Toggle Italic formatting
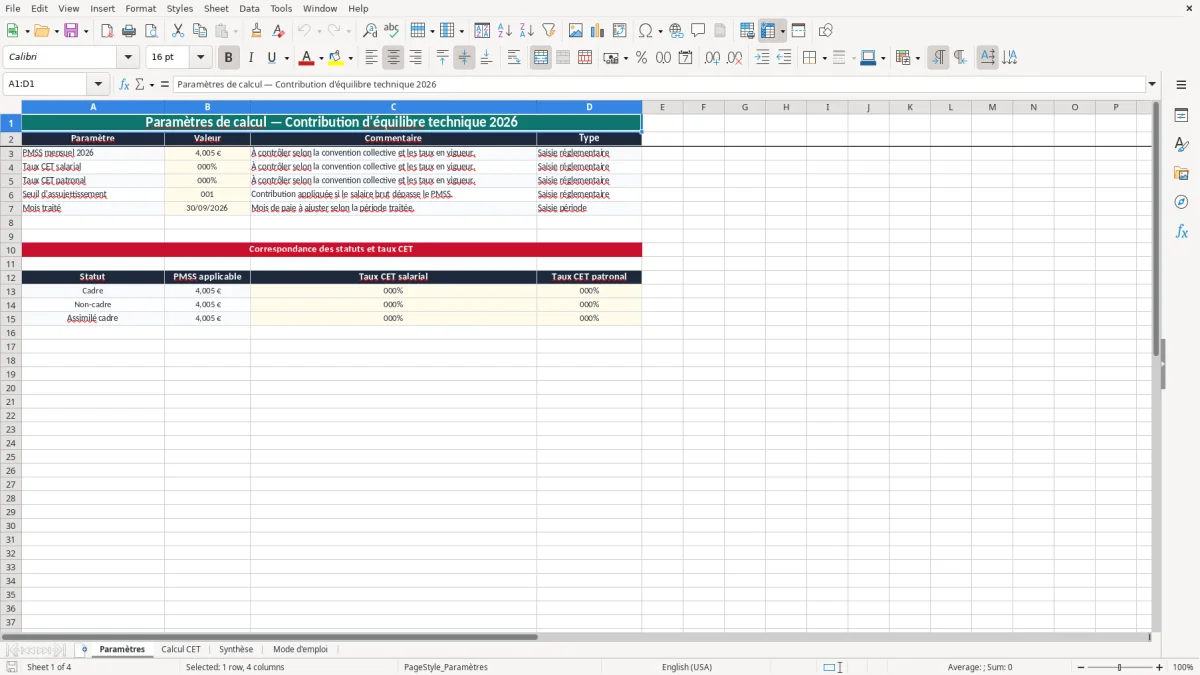This screenshot has width=1200, height=675. tap(251, 58)
